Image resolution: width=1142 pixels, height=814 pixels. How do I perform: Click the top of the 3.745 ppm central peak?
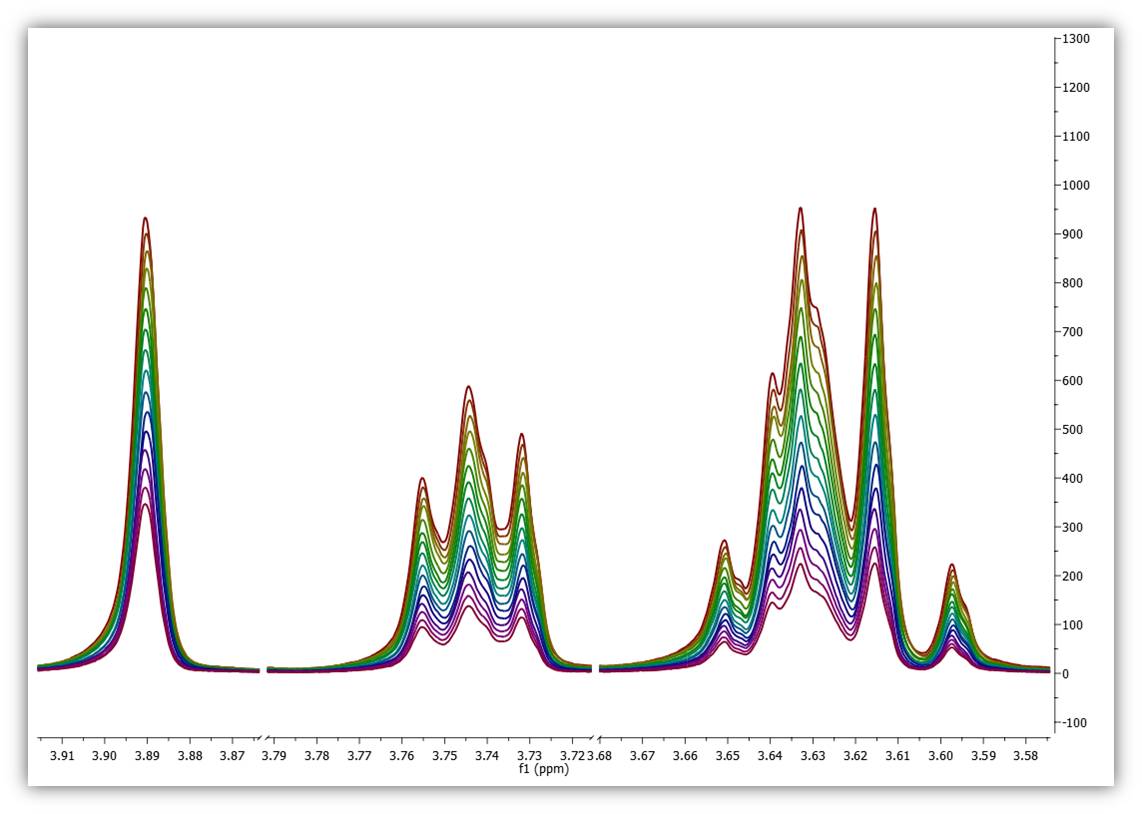pos(468,387)
